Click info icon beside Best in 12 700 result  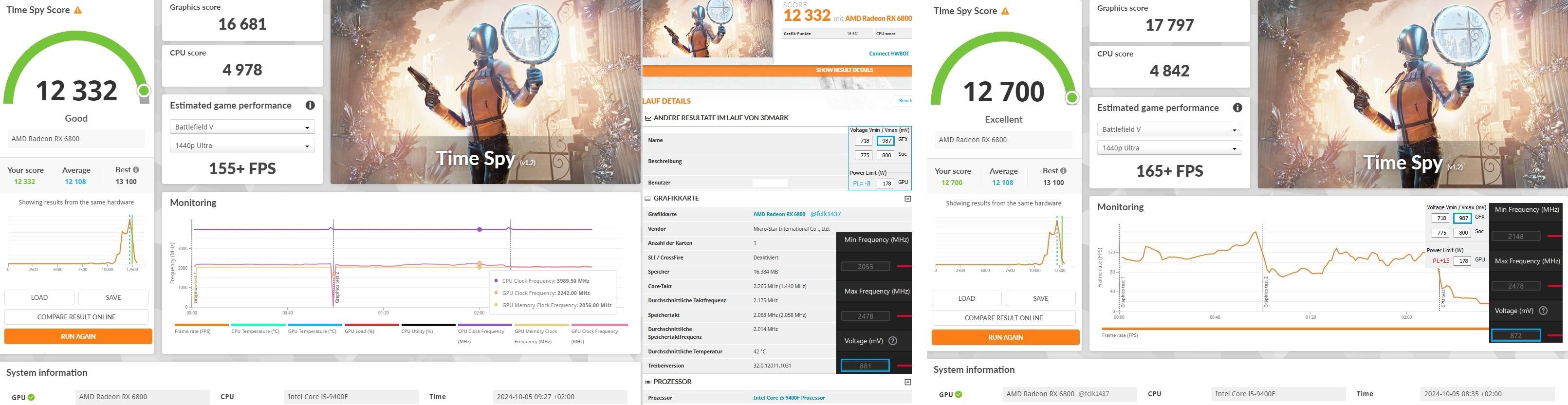click(1063, 171)
